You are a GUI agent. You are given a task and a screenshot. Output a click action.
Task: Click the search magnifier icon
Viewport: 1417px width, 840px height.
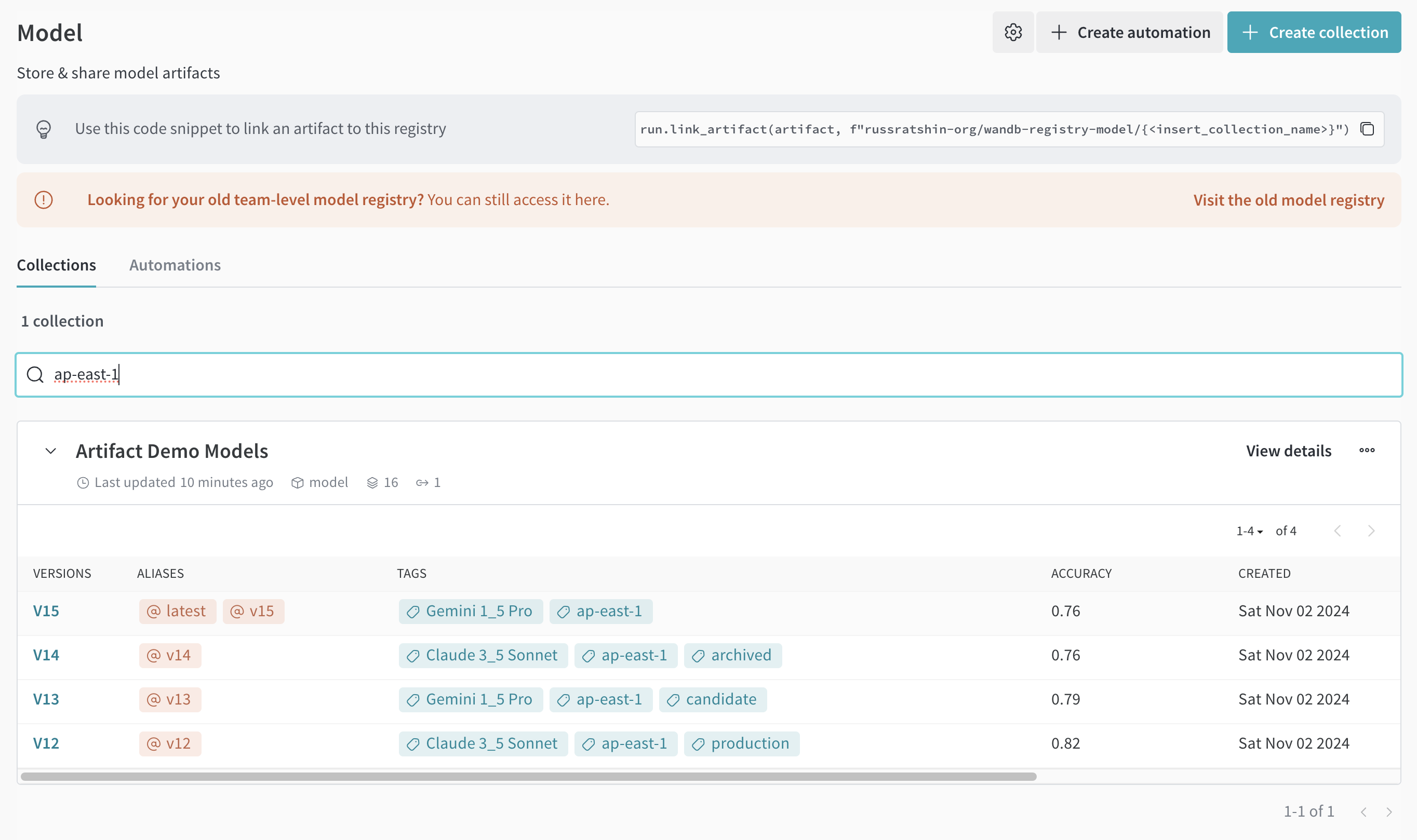click(35, 375)
